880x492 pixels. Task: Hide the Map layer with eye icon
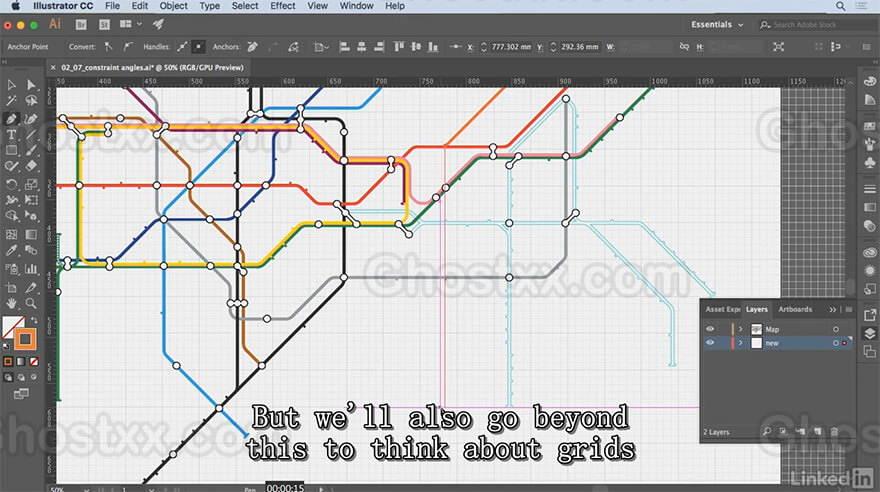coord(710,329)
